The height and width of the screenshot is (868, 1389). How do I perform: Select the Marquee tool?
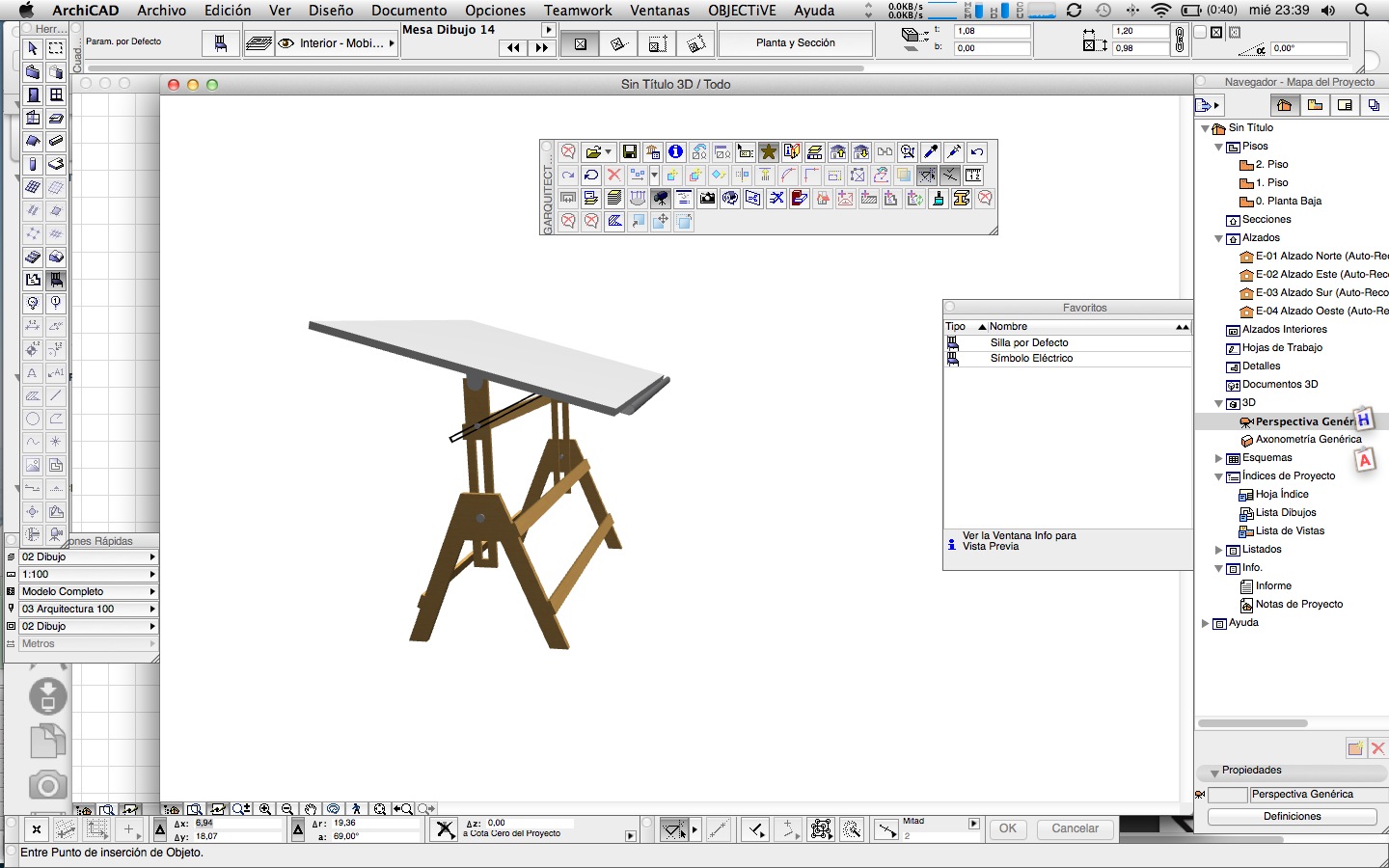(56, 49)
